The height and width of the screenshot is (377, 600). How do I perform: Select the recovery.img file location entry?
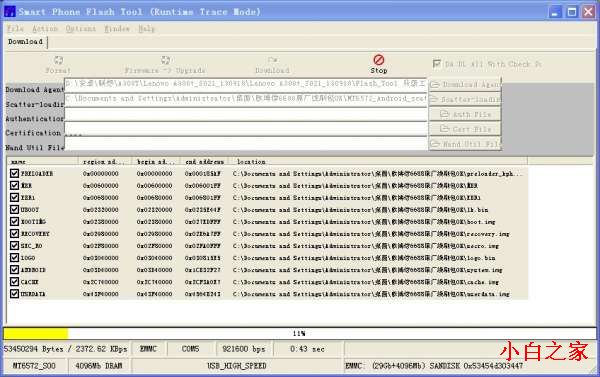[x=371, y=234]
